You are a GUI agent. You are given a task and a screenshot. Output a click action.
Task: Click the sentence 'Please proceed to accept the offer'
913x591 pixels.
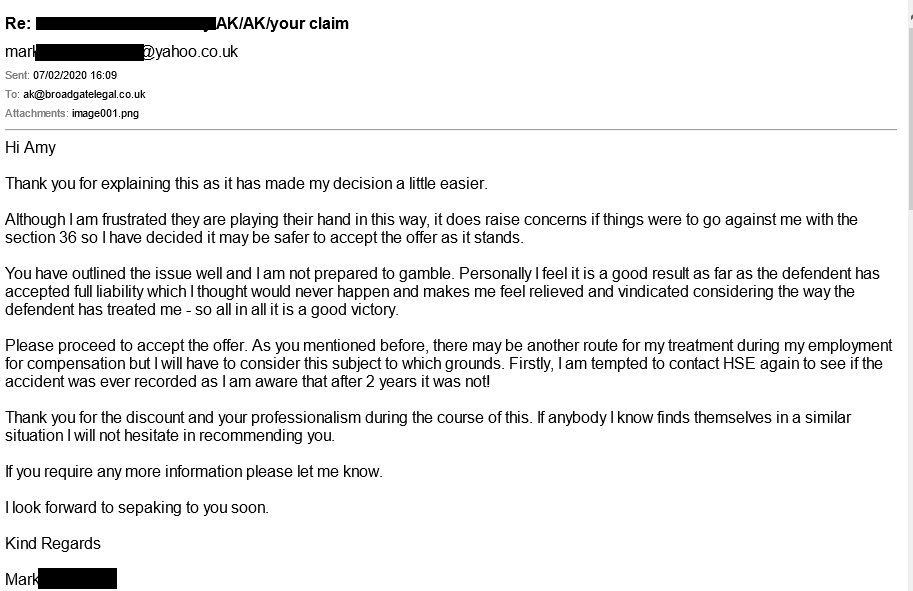(126, 346)
